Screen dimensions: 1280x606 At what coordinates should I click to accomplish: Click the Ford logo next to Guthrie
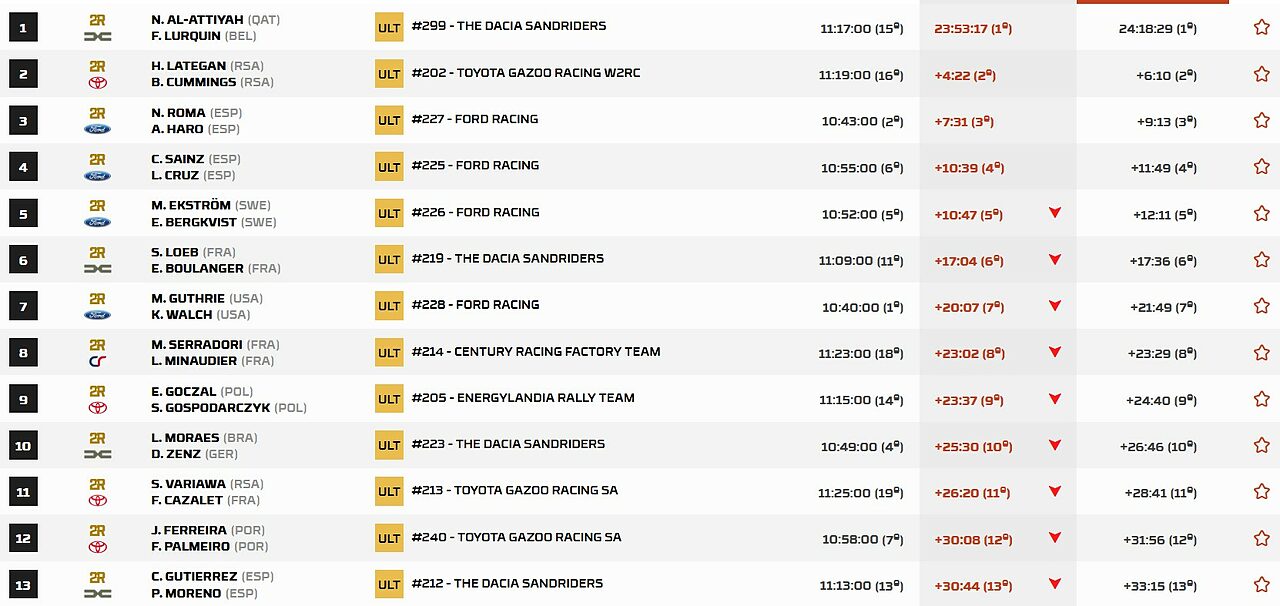pyautogui.click(x=97, y=313)
